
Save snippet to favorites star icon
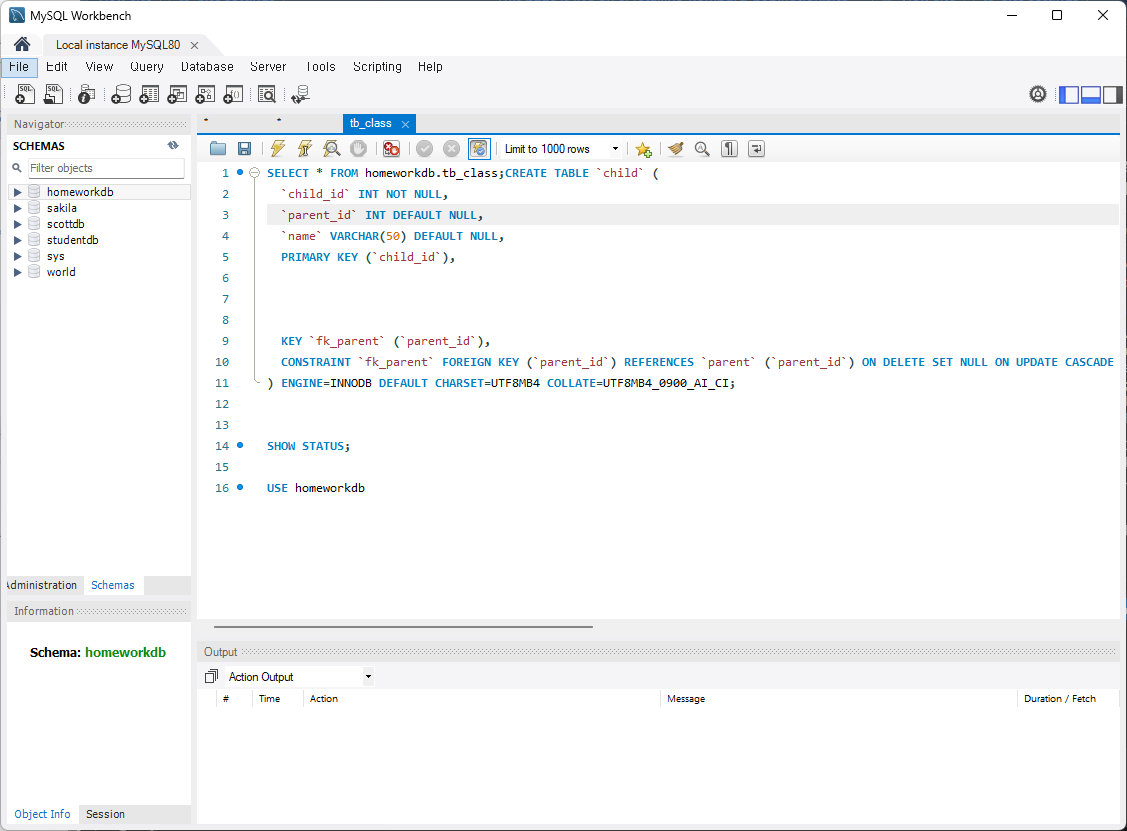point(643,150)
